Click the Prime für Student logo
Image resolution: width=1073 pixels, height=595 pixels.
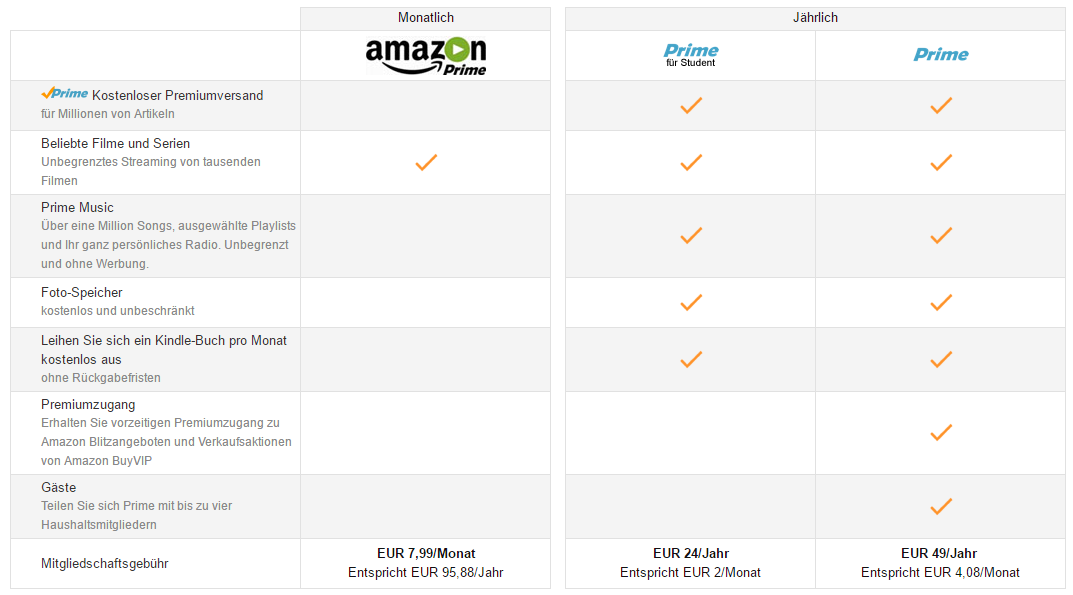click(x=690, y=55)
